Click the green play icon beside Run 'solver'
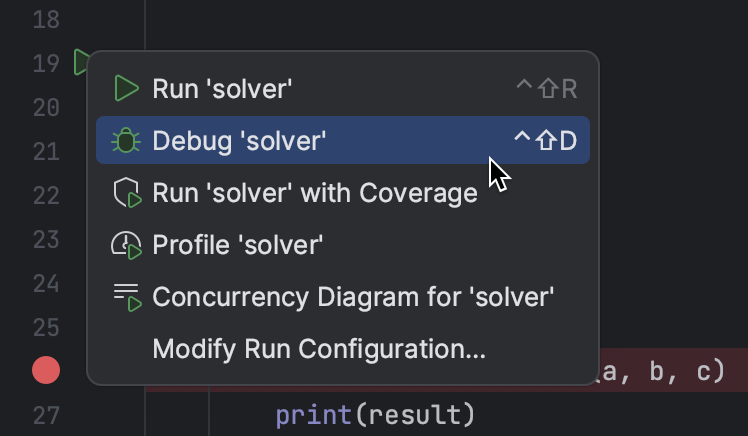 point(126,89)
